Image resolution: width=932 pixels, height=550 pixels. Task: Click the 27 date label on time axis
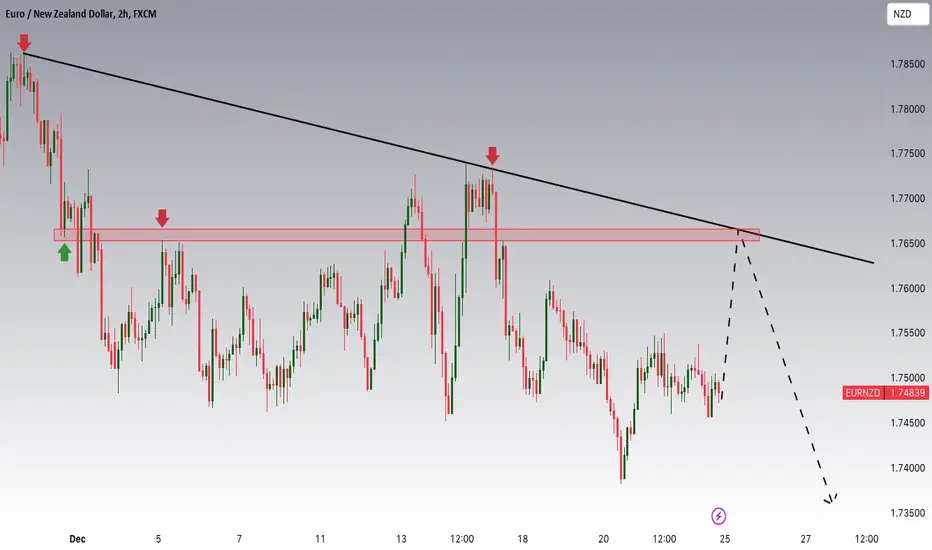[x=805, y=539]
